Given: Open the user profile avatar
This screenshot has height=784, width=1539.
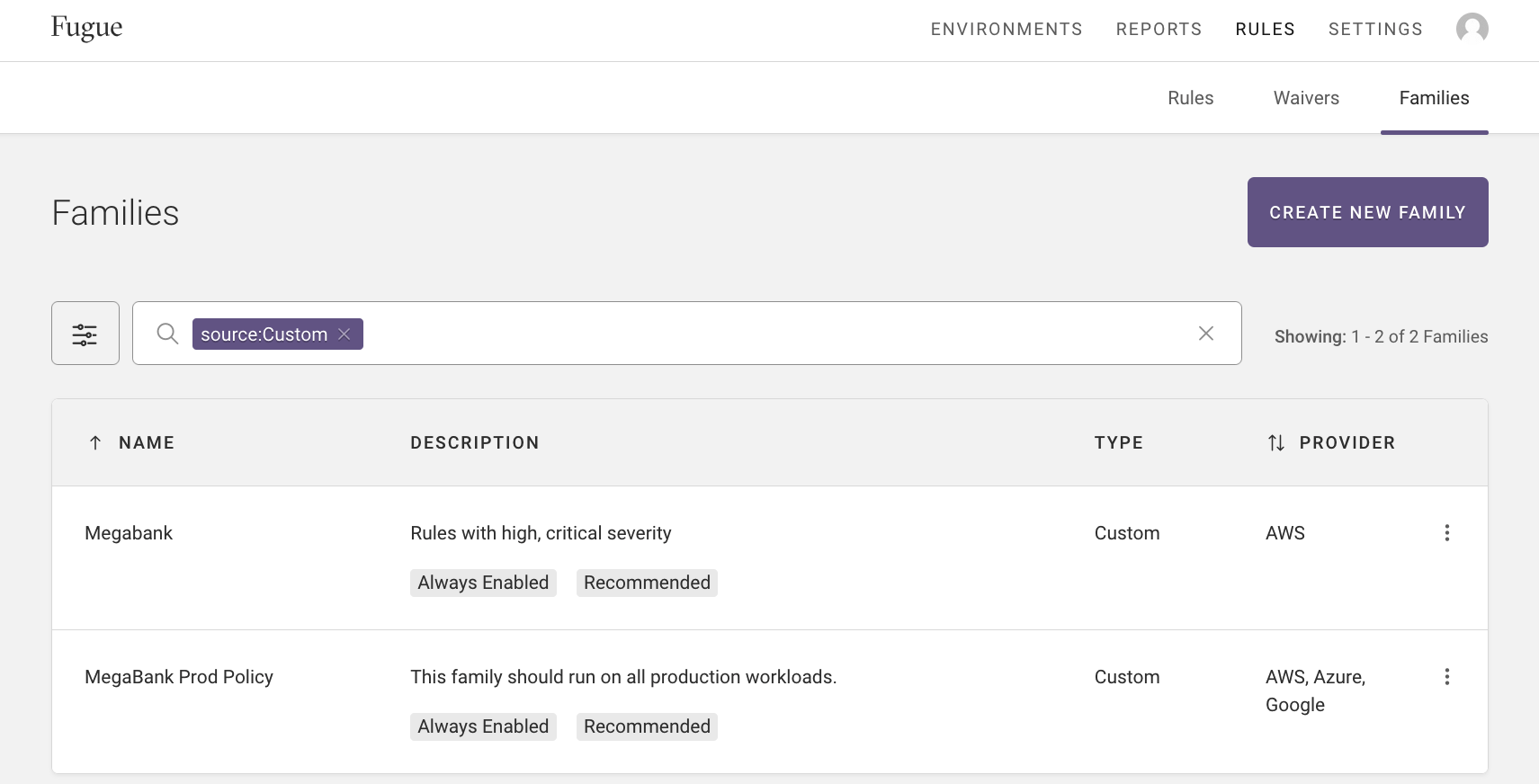Looking at the screenshot, I should click(x=1472, y=29).
